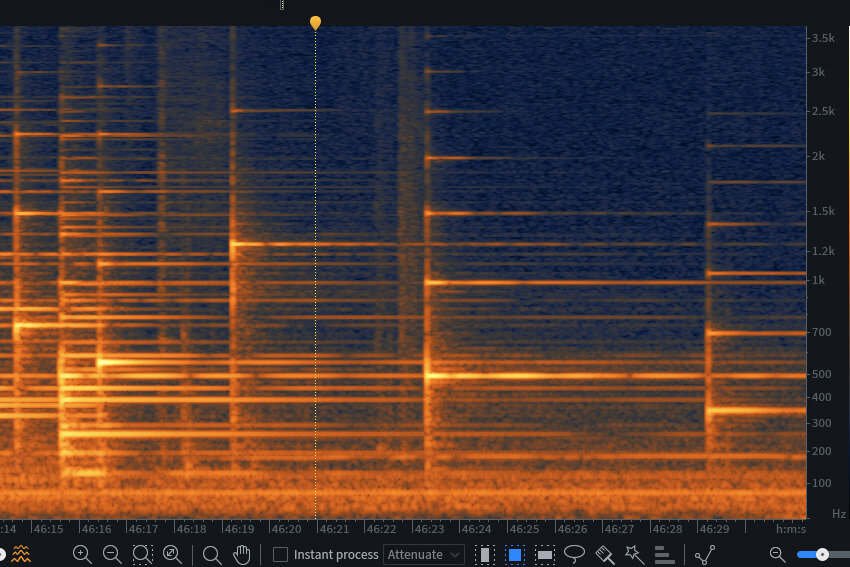850x567 pixels.
Task: Select the Harmonics selection tool
Action: coord(664,555)
